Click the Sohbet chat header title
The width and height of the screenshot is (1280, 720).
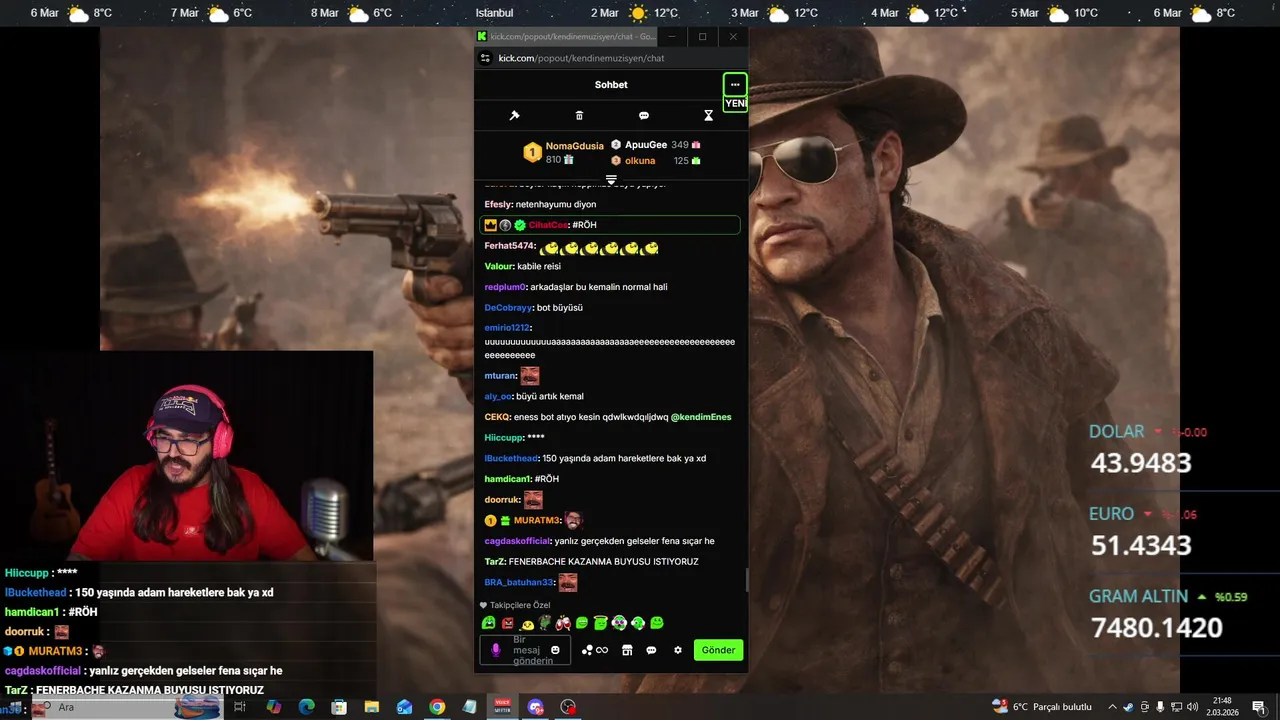tap(611, 85)
